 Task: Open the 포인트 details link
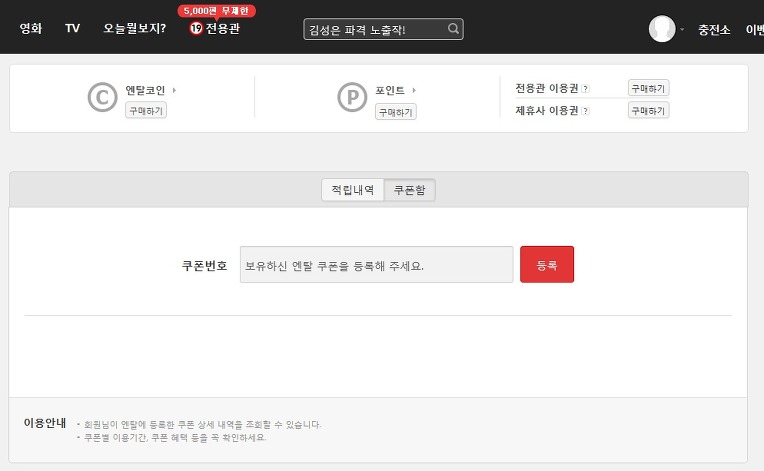(390, 90)
